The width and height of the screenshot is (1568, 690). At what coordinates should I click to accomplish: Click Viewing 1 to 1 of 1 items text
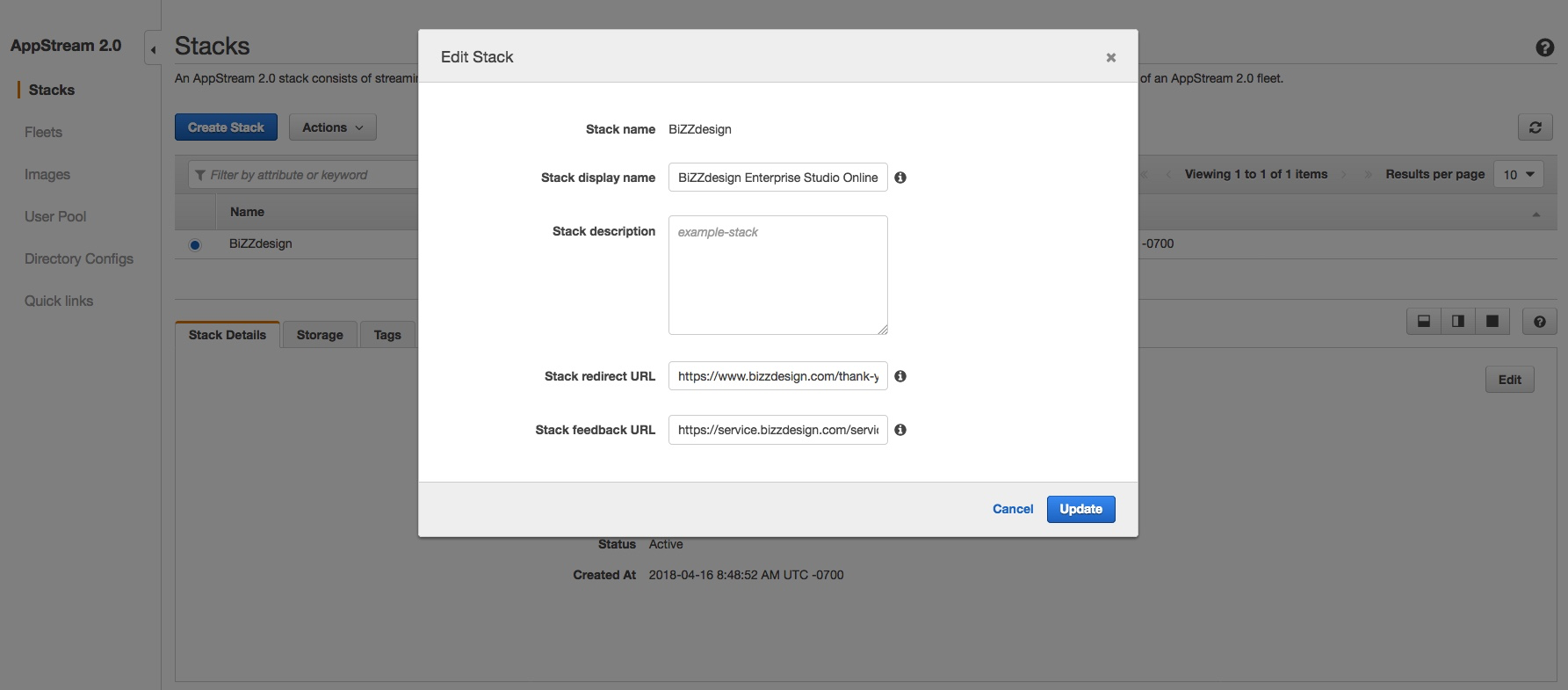pos(1256,174)
